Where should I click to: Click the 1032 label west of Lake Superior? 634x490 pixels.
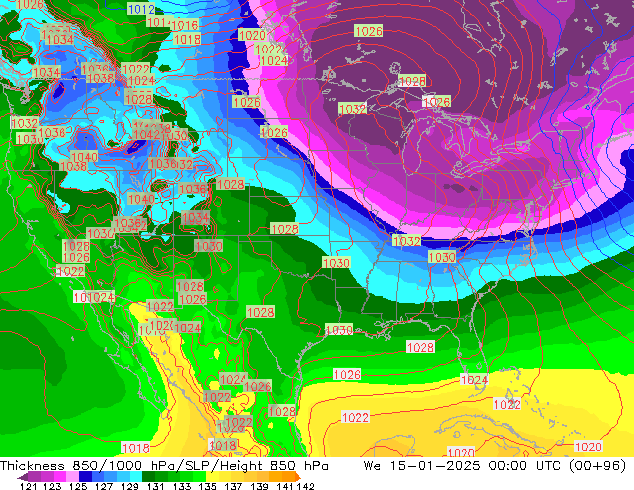point(352,109)
